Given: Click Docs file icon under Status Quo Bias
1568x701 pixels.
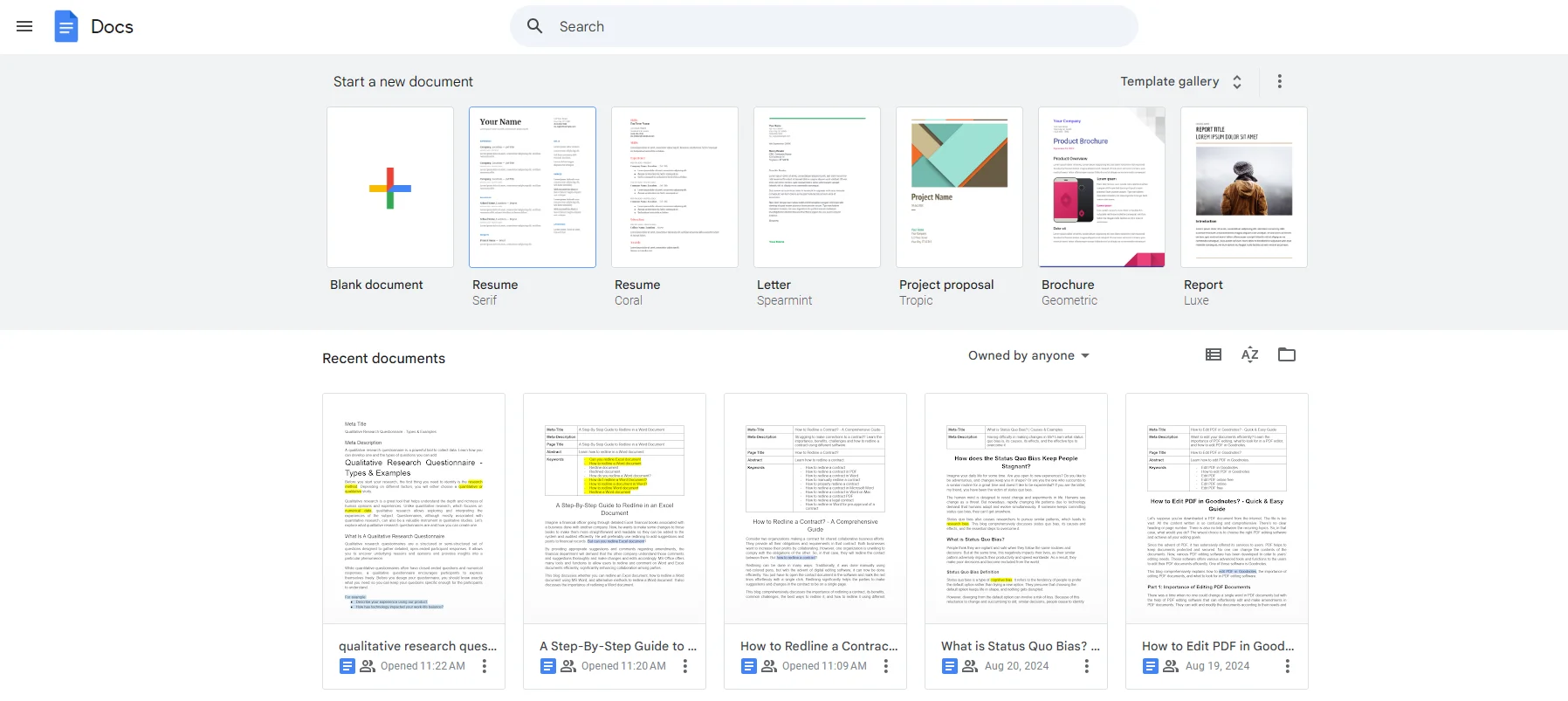Looking at the screenshot, I should click(x=950, y=666).
